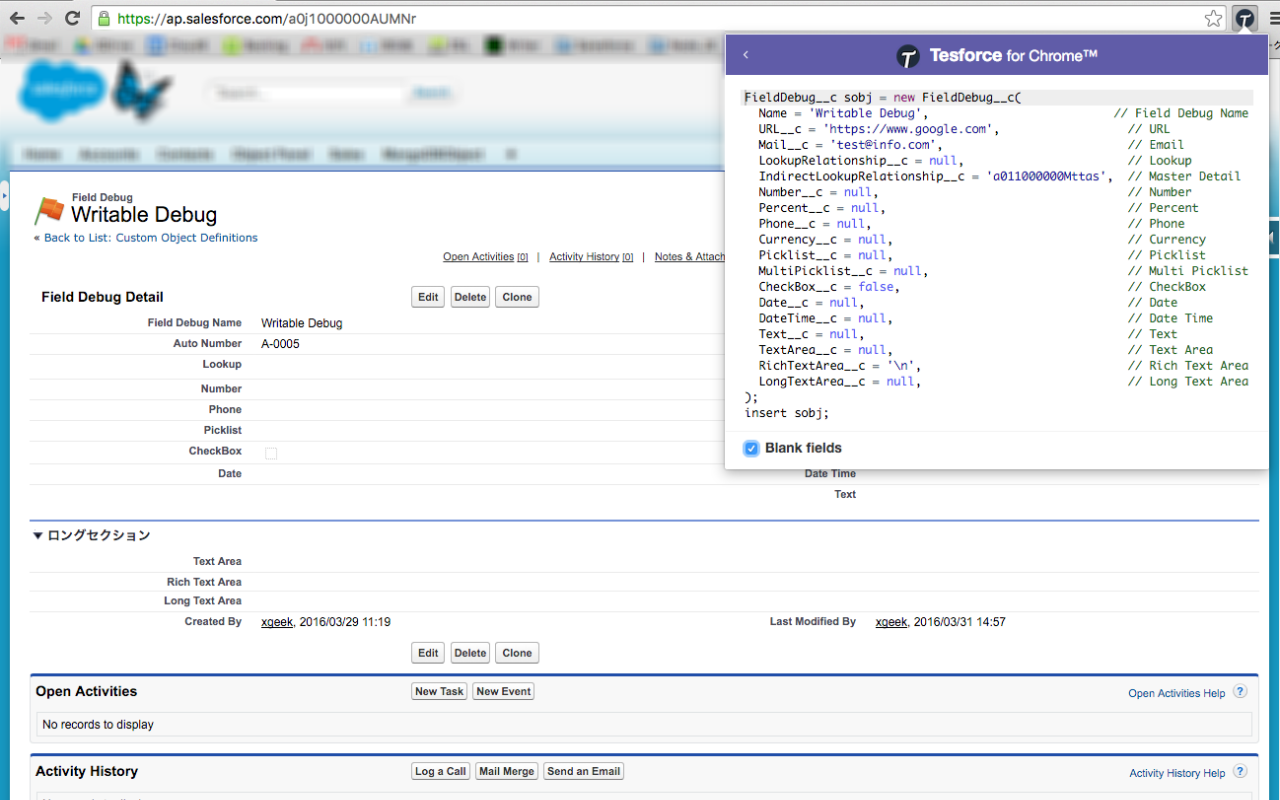Click the Log a Call button
Image resolution: width=1280 pixels, height=800 pixels.
[x=441, y=771]
